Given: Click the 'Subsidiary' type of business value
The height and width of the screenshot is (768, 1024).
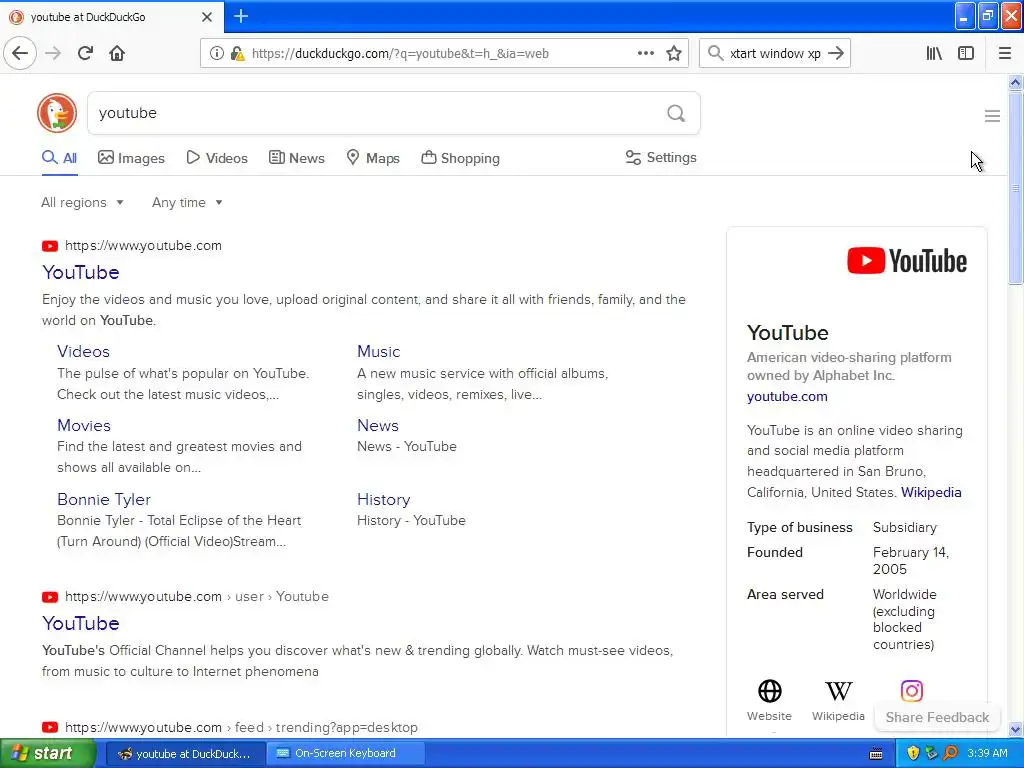Looking at the screenshot, I should click(904, 527).
